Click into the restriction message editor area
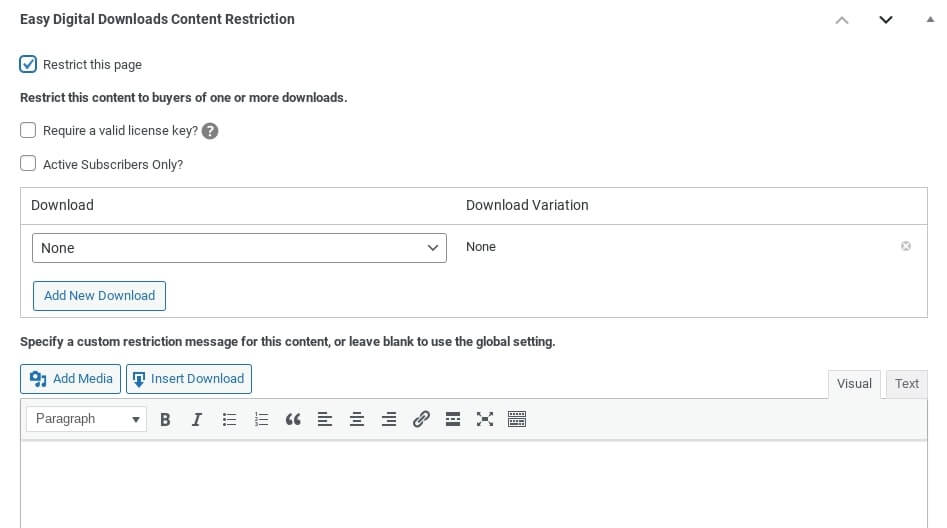This screenshot has width=947, height=528. [x=474, y=485]
